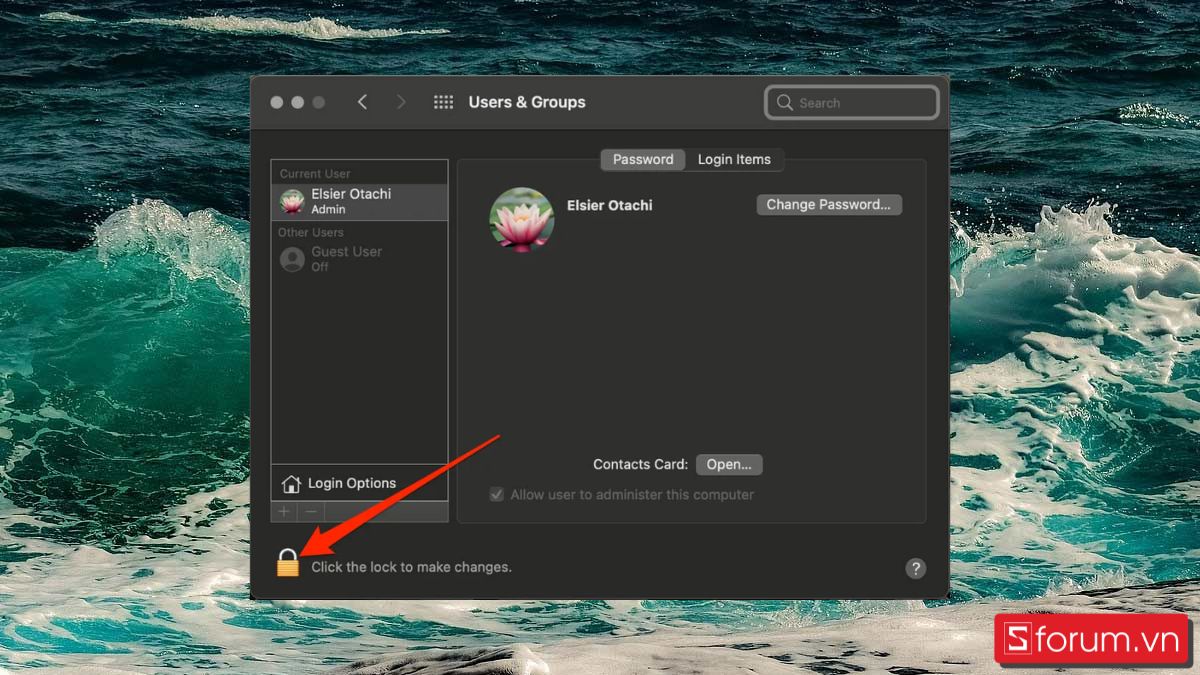This screenshot has height=675, width=1200.
Task: Click the Users & Groups window title
Action: 527,102
